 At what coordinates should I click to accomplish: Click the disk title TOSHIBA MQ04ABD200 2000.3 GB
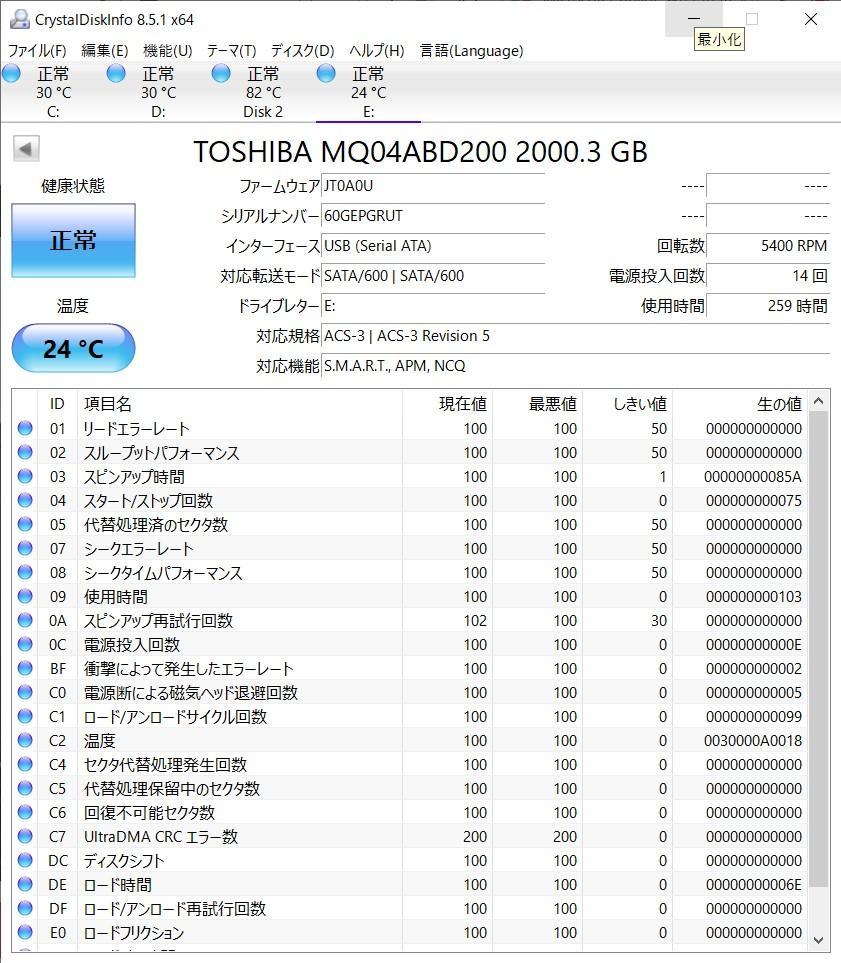coord(420,152)
